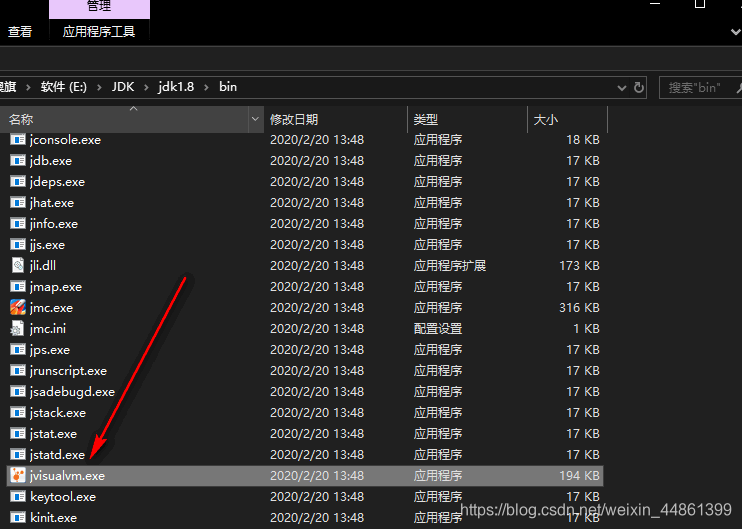Click the jinfo.exe file icon
Screen dimensions: 742x529
click(x=18, y=224)
